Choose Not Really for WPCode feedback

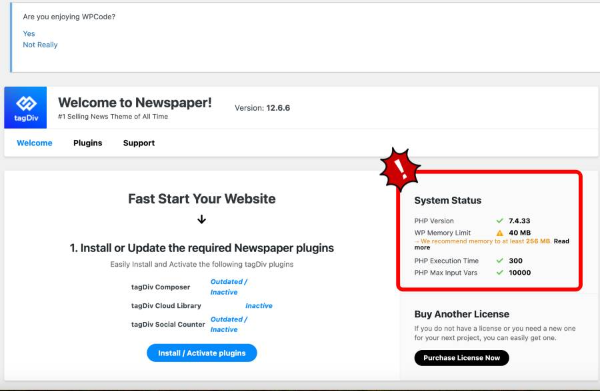(40, 45)
